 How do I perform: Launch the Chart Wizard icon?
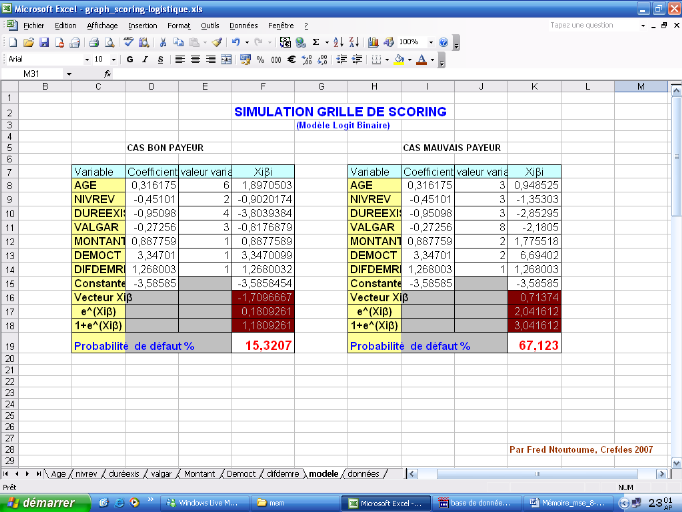(x=373, y=43)
